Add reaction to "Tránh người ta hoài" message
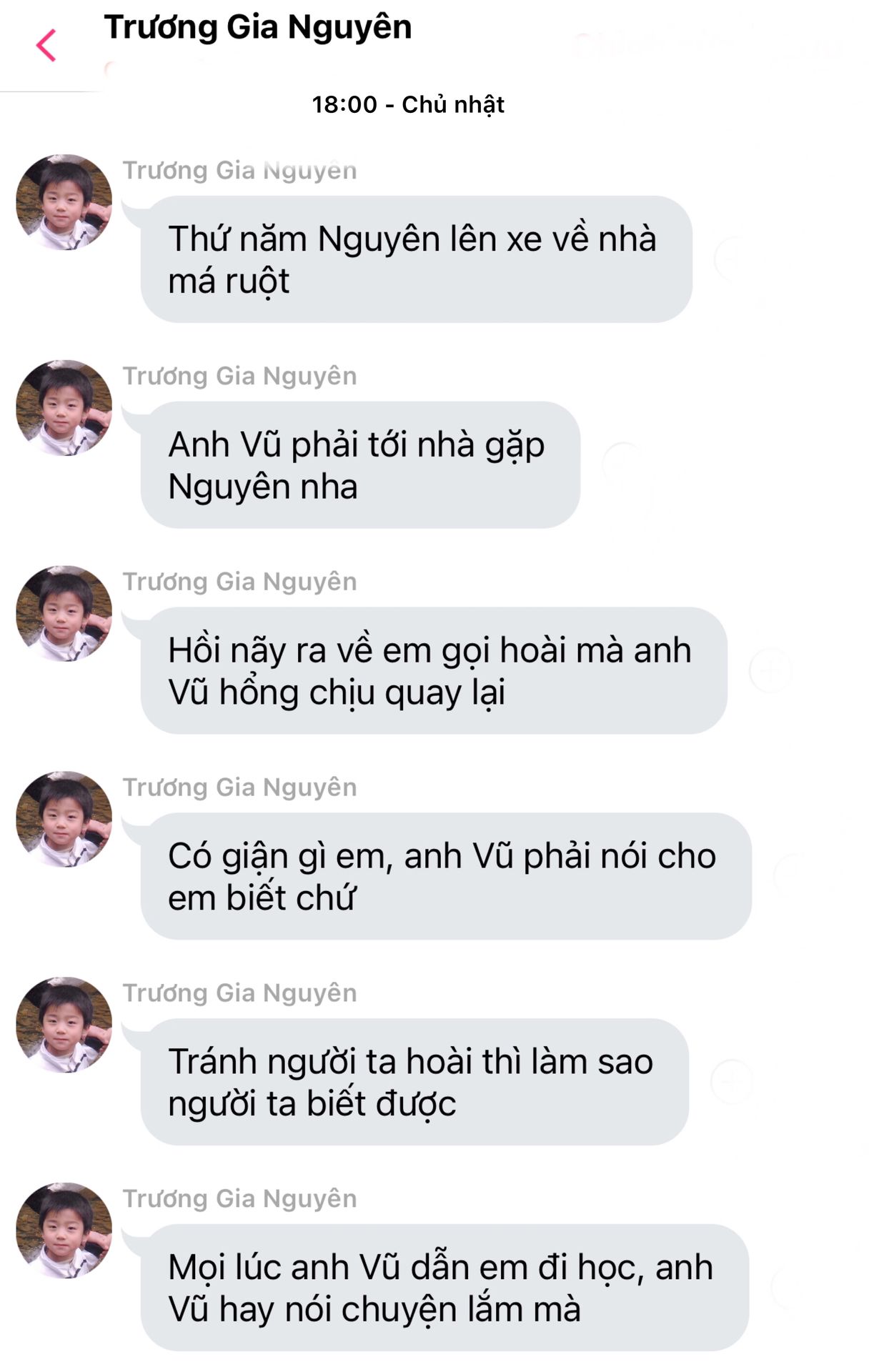The width and height of the screenshot is (869, 1372). (732, 1081)
